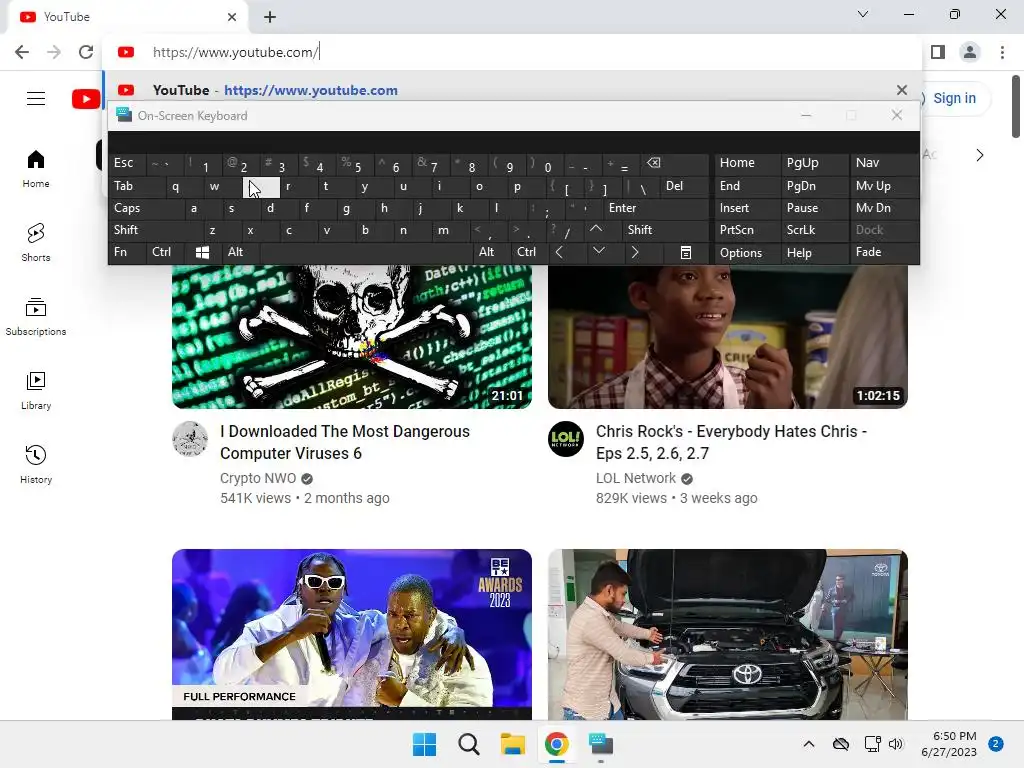Viewport: 1024px width, 768px height.
Task: Reload the page with the browser refresh icon
Action: pyautogui.click(x=86, y=52)
